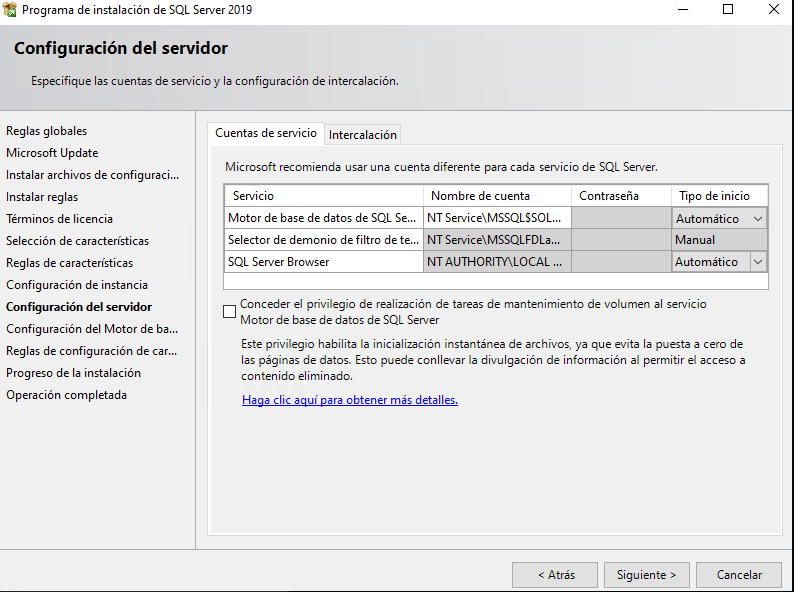Select the Motor de base de datos service cell
The image size is (794, 592).
pyautogui.click(x=324, y=218)
